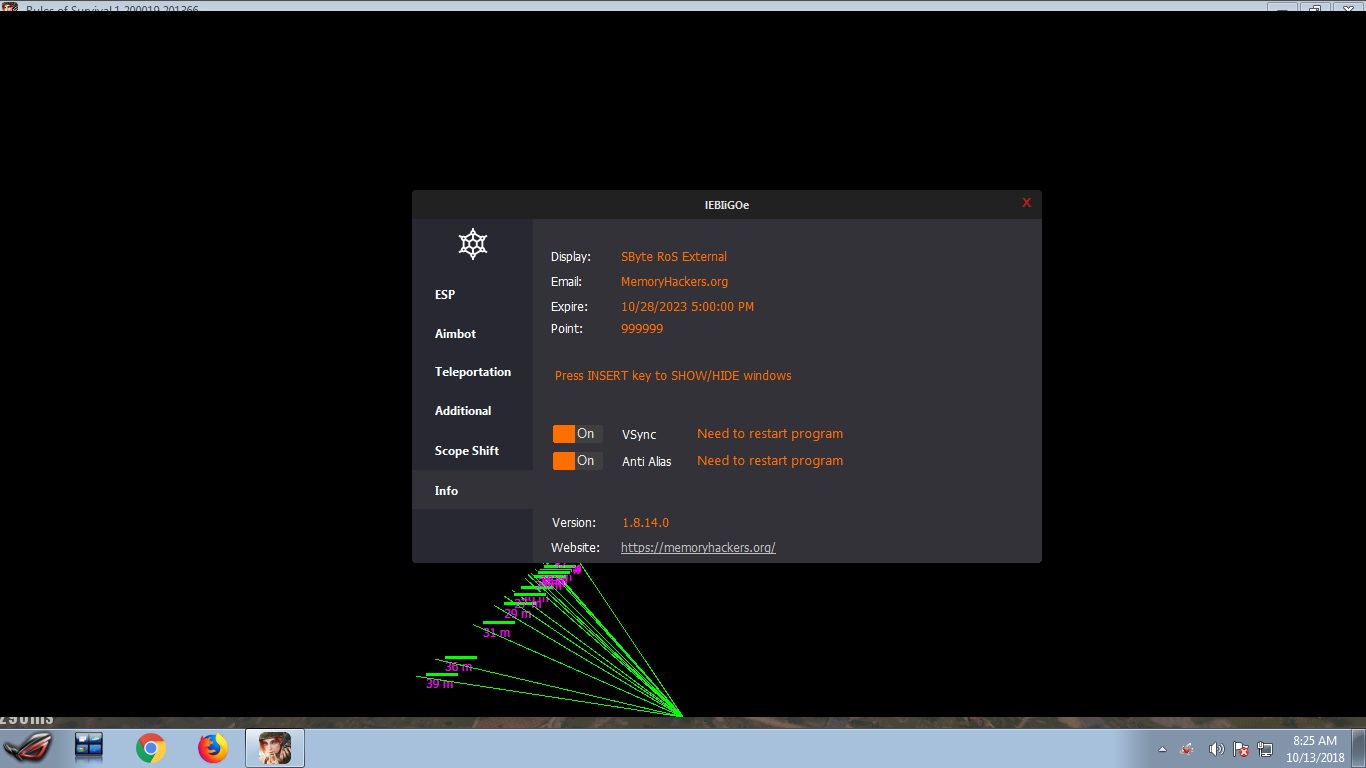The height and width of the screenshot is (768, 1366).
Task: Show hidden tray icons arrow
Action: coord(1162,749)
